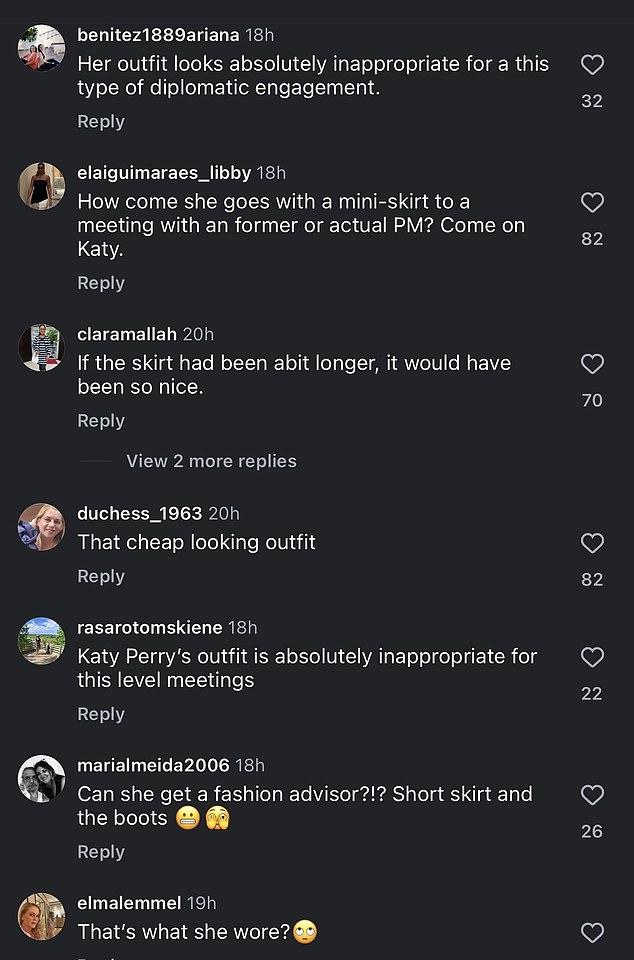The width and height of the screenshot is (634, 960).
Task: Open benitez1889ariana's profile picture
Action: (x=41, y=48)
